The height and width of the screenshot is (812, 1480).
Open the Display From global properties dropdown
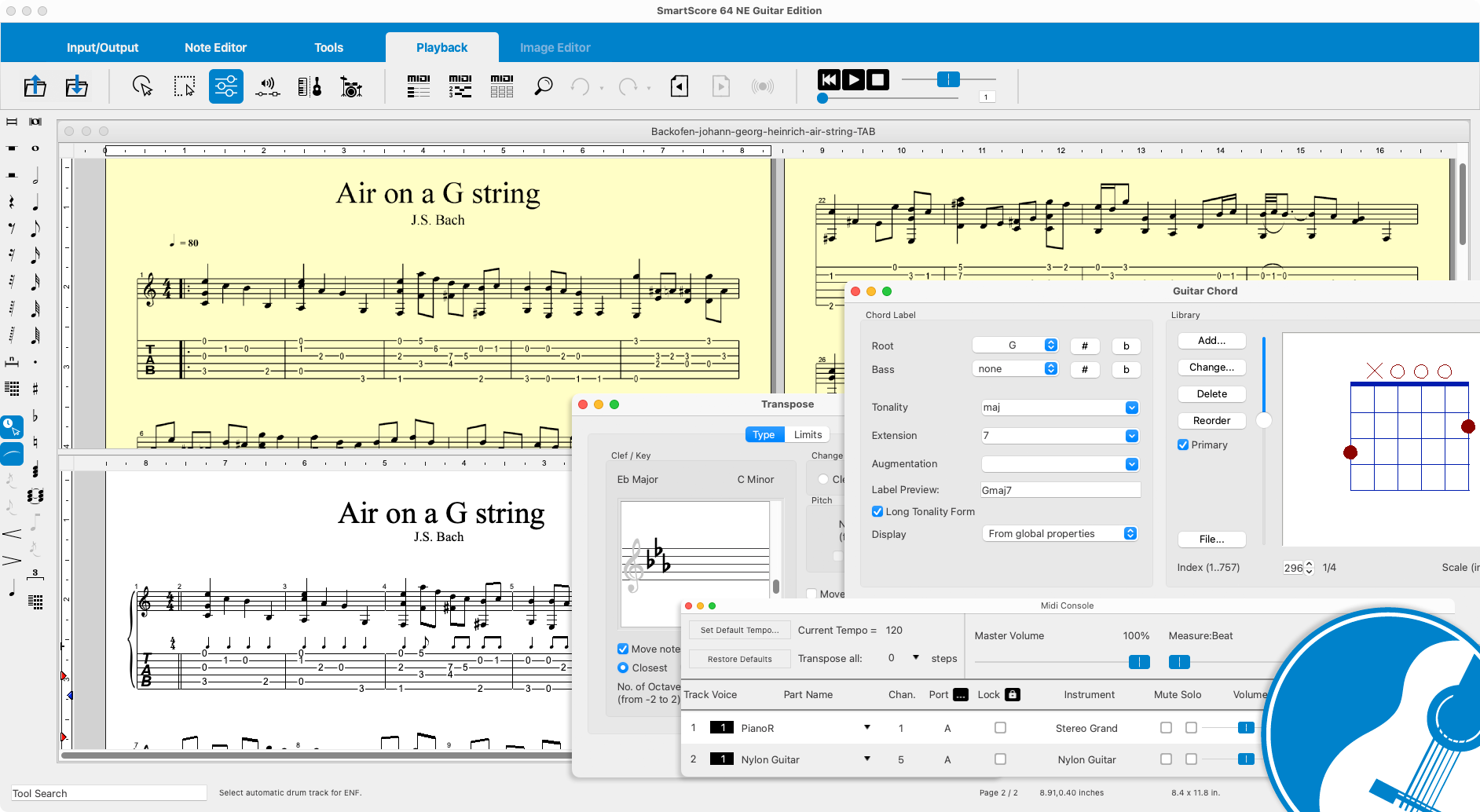click(x=1060, y=534)
